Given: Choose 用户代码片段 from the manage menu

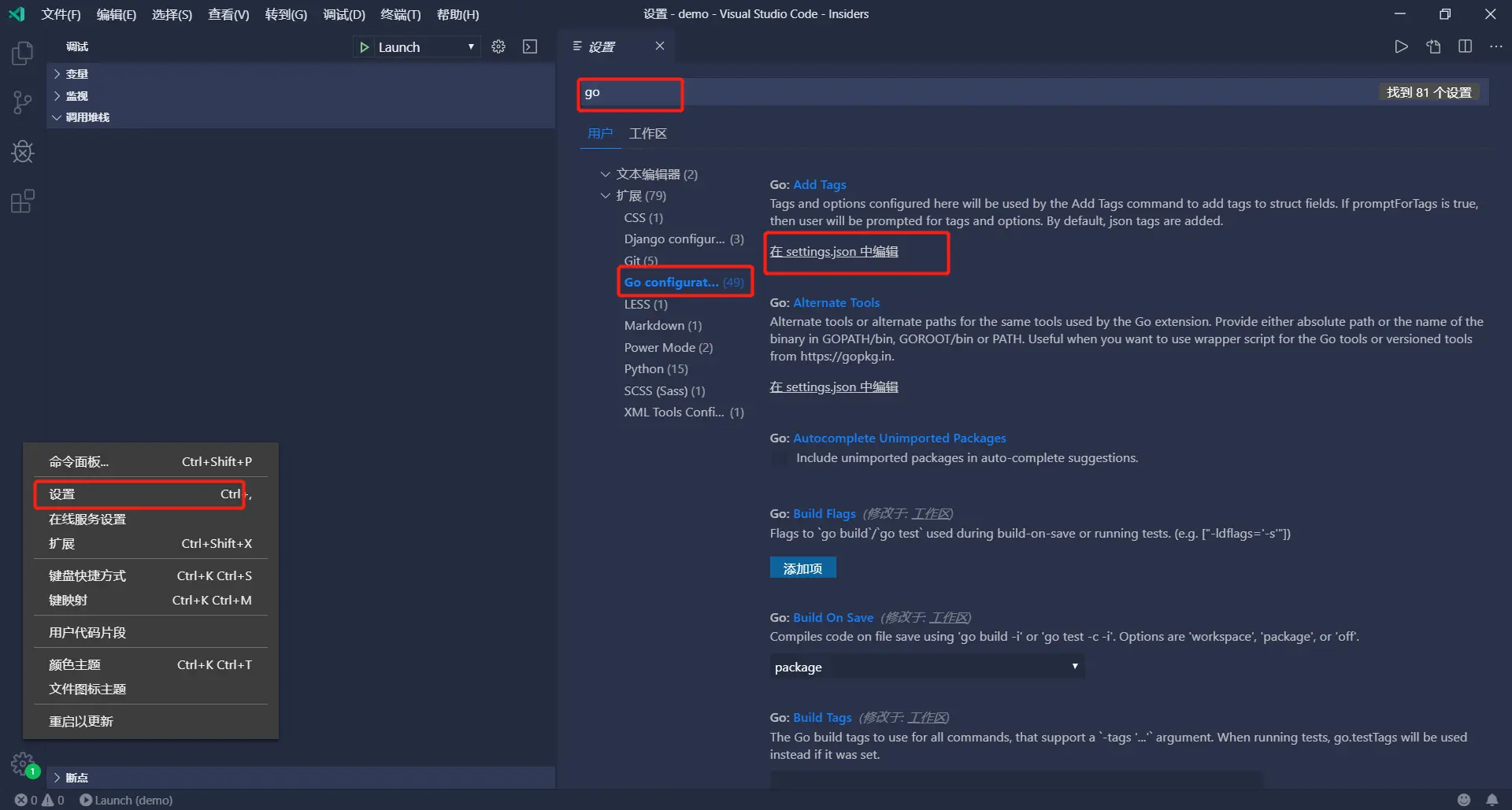Looking at the screenshot, I should [150, 633].
